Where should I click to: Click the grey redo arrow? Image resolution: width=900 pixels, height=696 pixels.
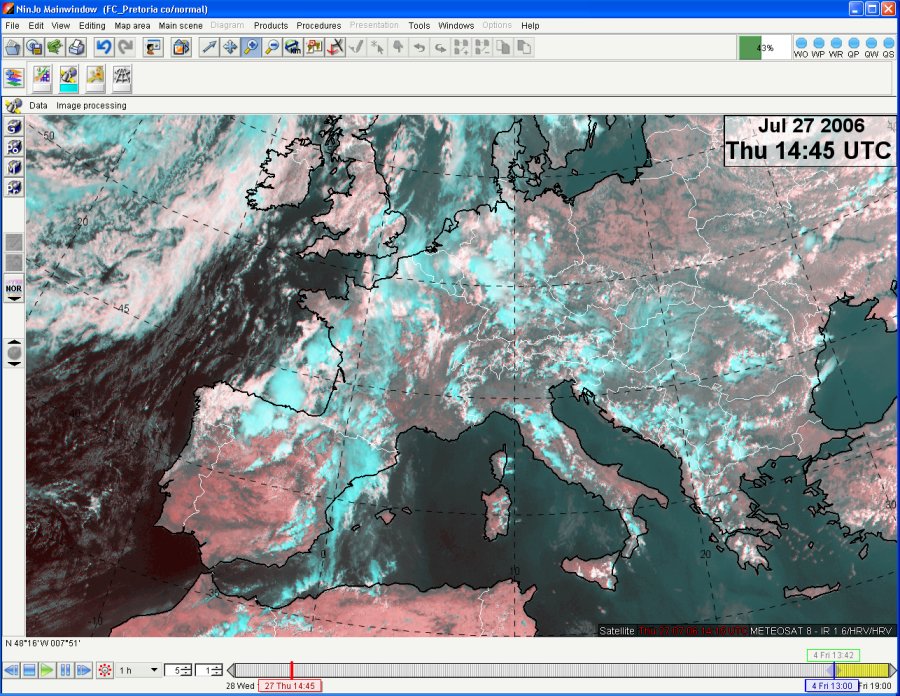[125, 47]
